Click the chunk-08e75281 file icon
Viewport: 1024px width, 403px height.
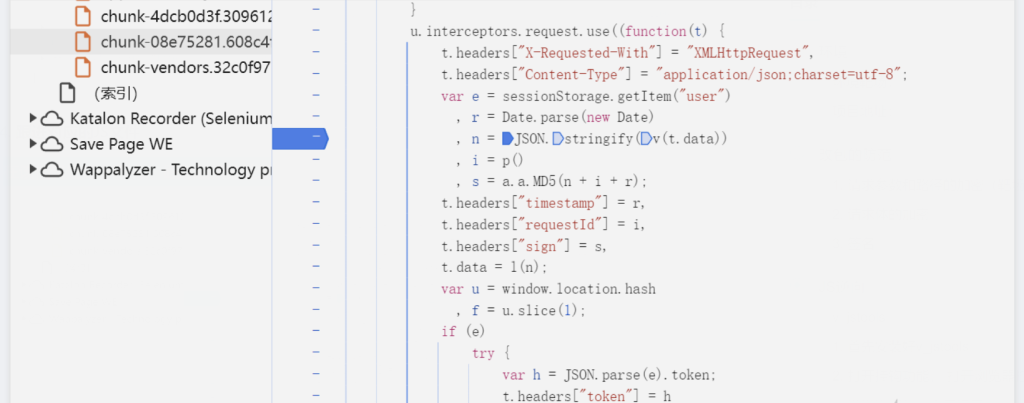pyautogui.click(x=83, y=42)
